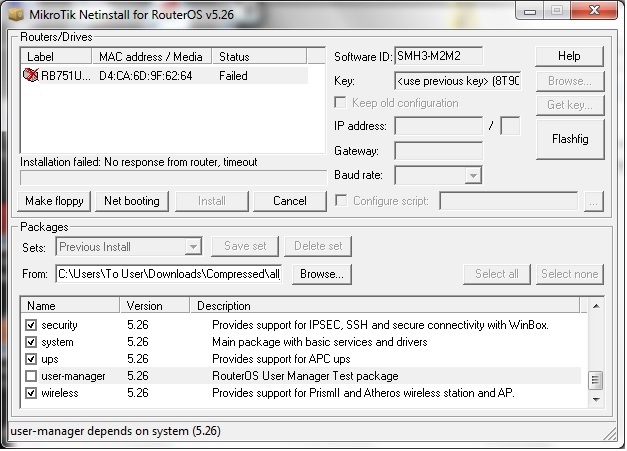Click the Software ID field

coord(438,56)
